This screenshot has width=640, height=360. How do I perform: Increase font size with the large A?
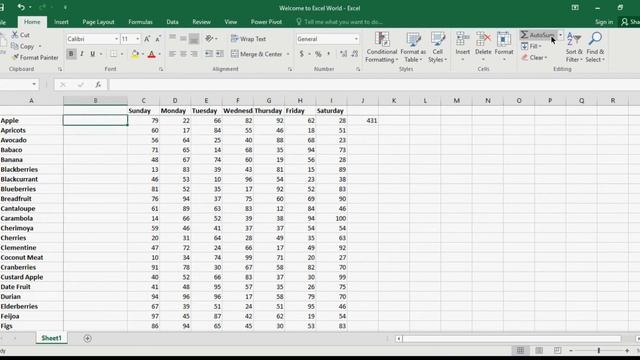point(147,39)
